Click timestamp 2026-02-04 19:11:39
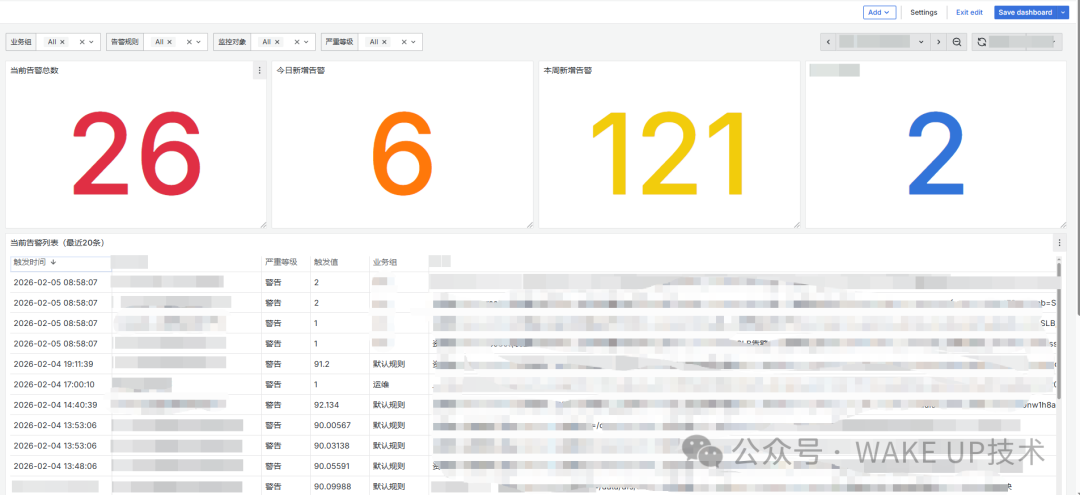Image resolution: width=1080 pixels, height=495 pixels. pyautogui.click(x=54, y=364)
